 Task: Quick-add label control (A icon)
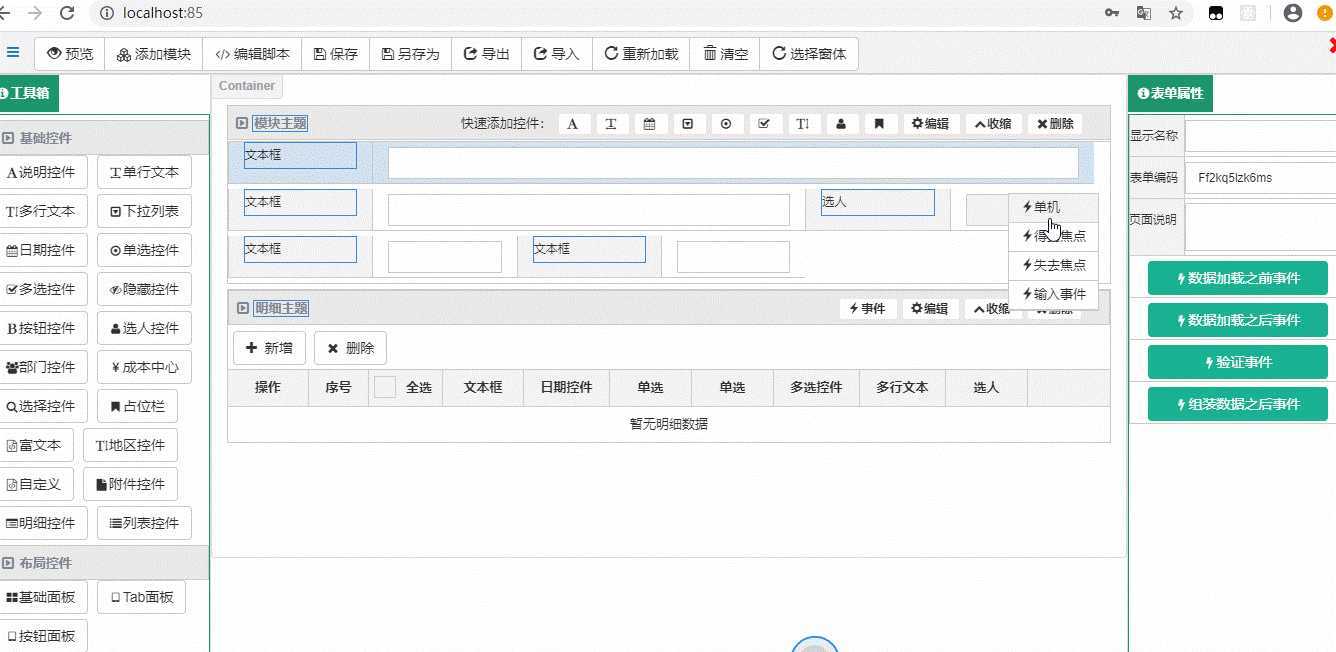tap(573, 124)
